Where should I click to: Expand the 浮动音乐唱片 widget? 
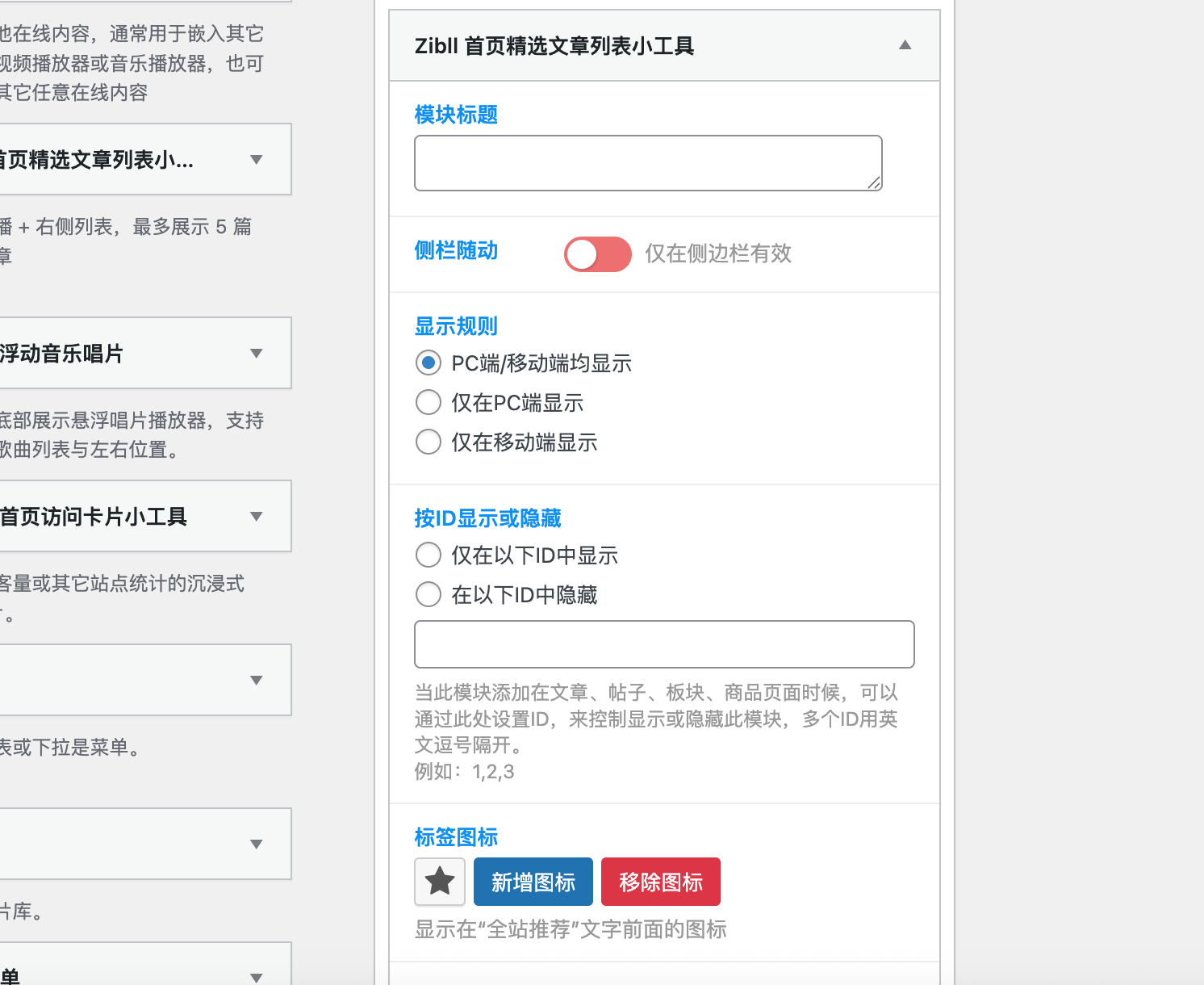point(257,354)
